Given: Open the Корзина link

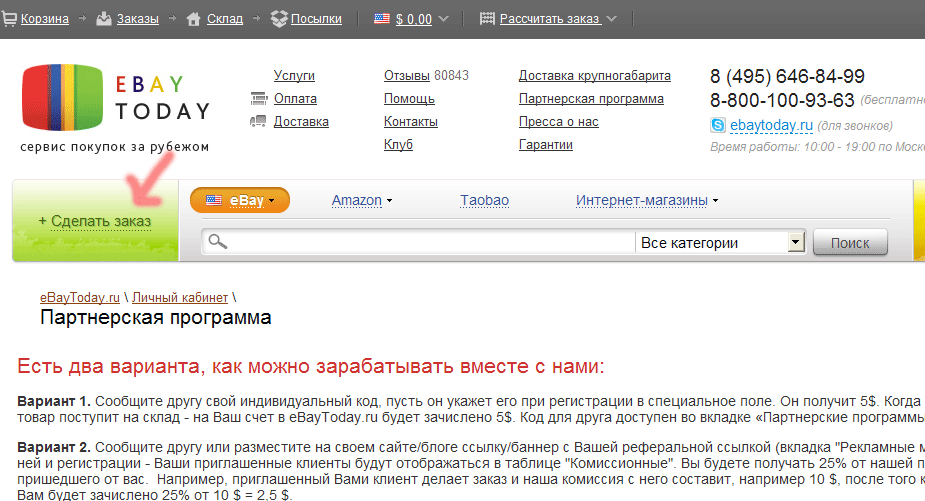Looking at the screenshot, I should (x=45, y=19).
